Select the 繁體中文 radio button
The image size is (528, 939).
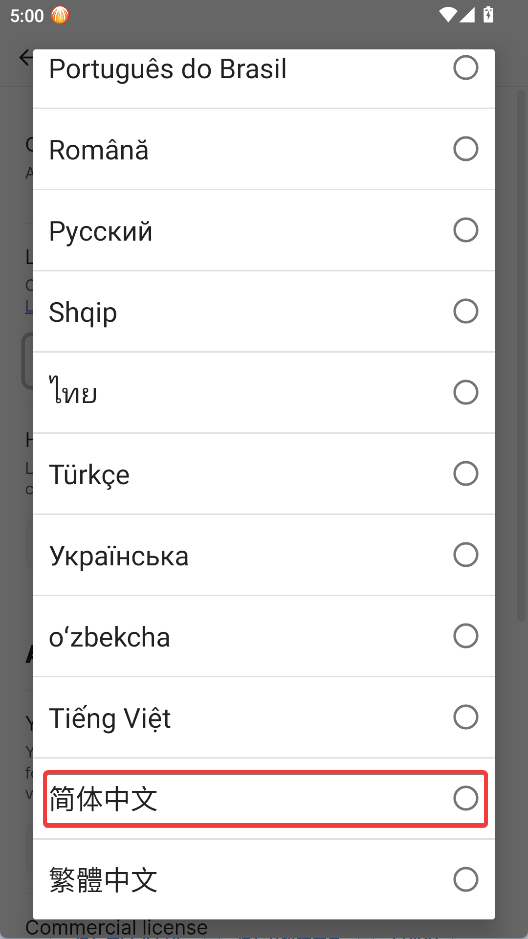465,880
